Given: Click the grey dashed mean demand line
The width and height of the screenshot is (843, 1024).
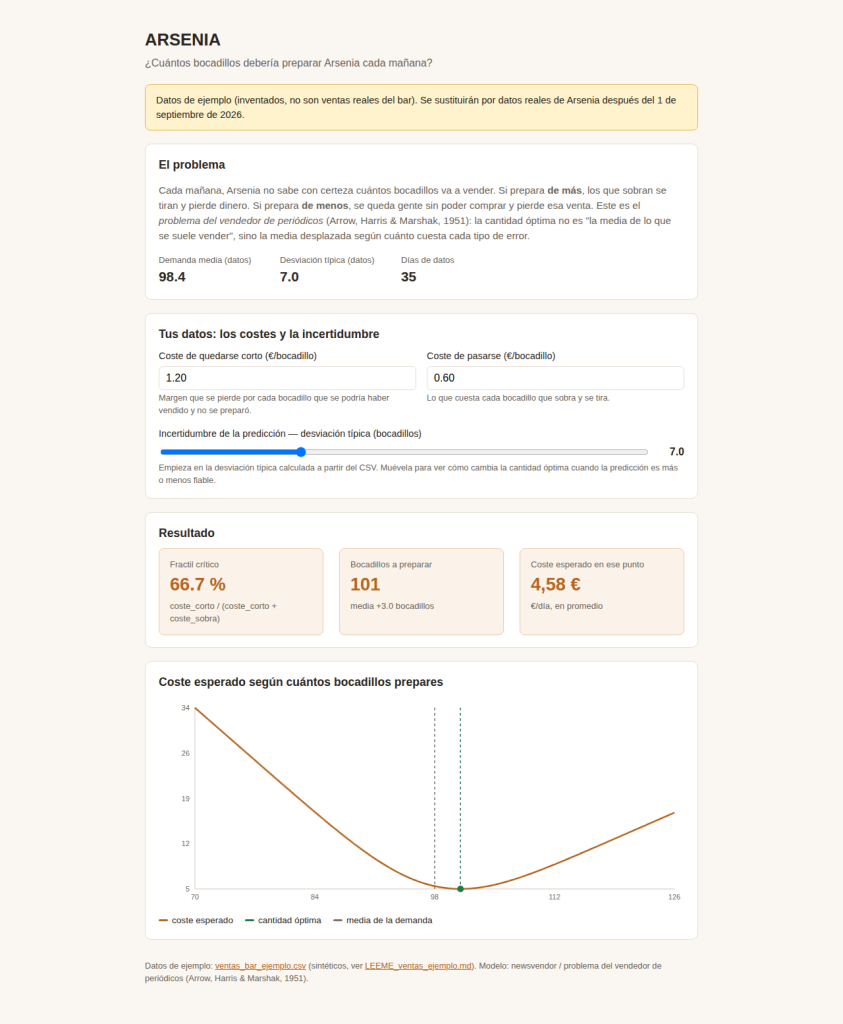Looking at the screenshot, I should tap(435, 797).
